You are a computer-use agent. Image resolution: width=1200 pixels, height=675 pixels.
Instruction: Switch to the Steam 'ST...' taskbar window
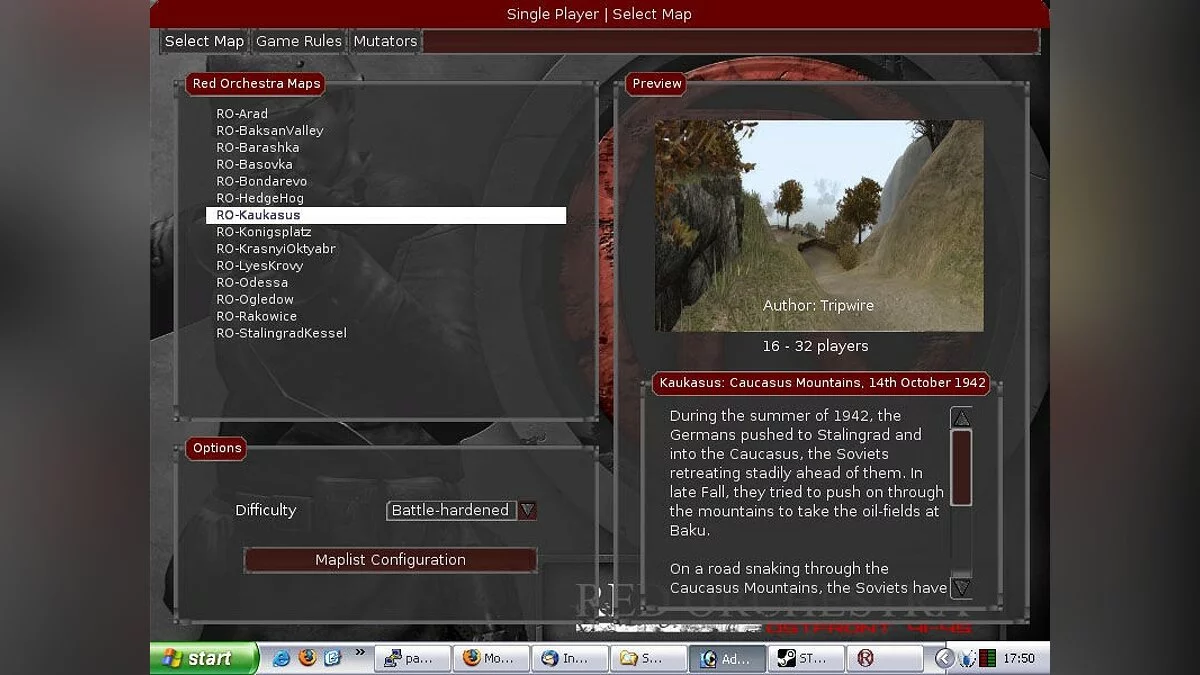(806, 658)
